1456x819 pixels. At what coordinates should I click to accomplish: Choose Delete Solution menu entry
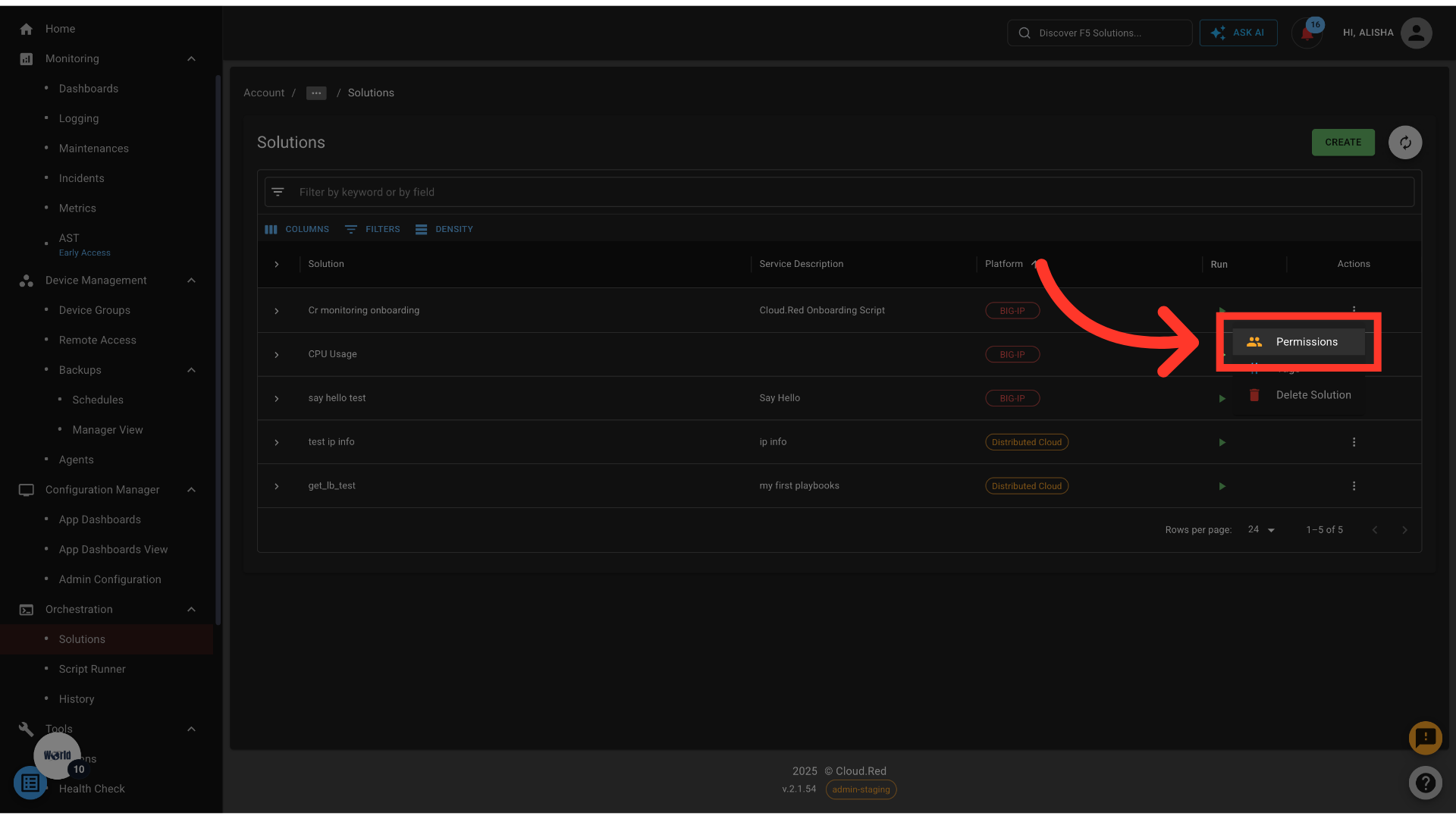[1313, 395]
